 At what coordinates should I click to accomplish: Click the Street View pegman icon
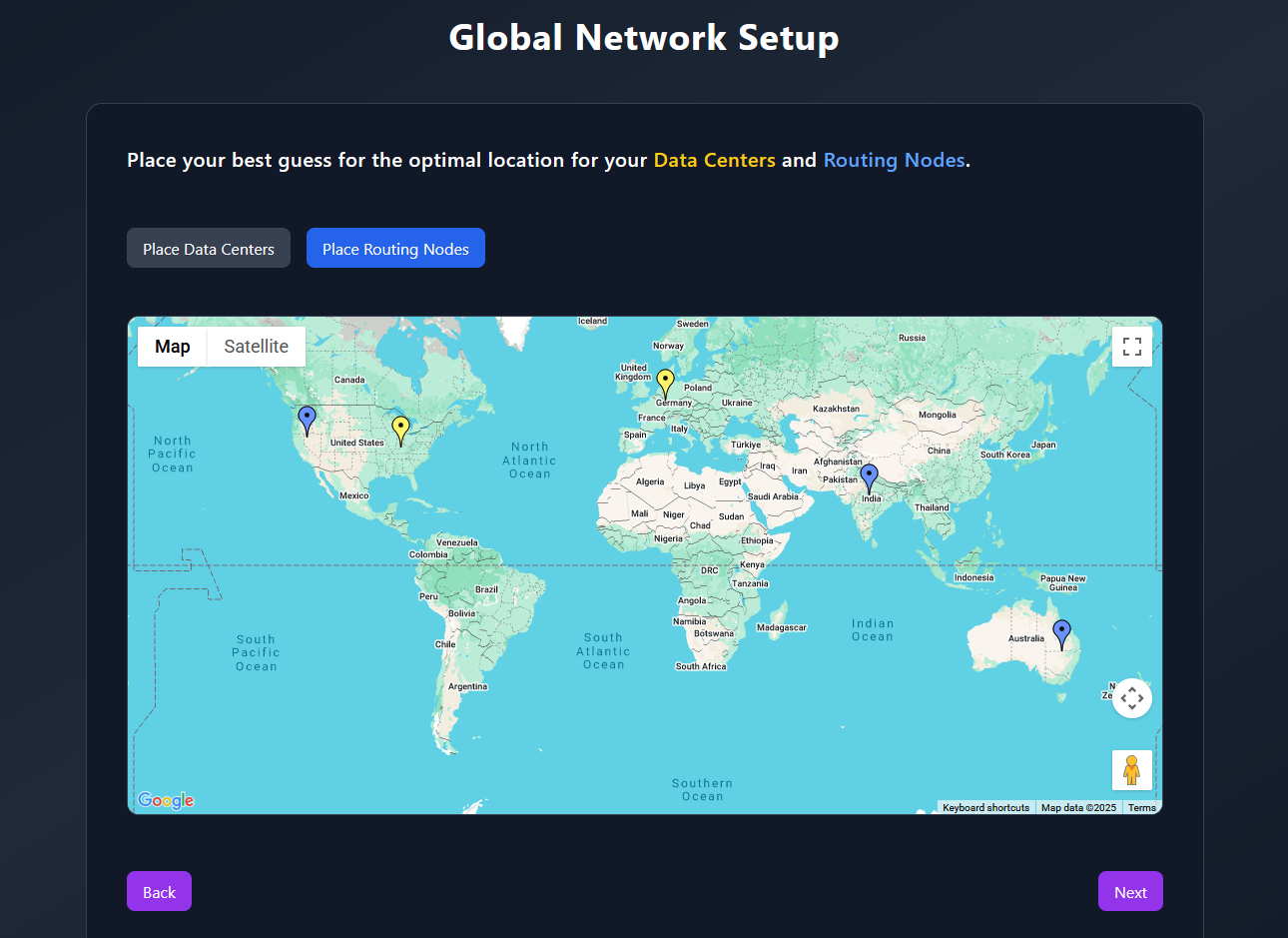click(1132, 770)
